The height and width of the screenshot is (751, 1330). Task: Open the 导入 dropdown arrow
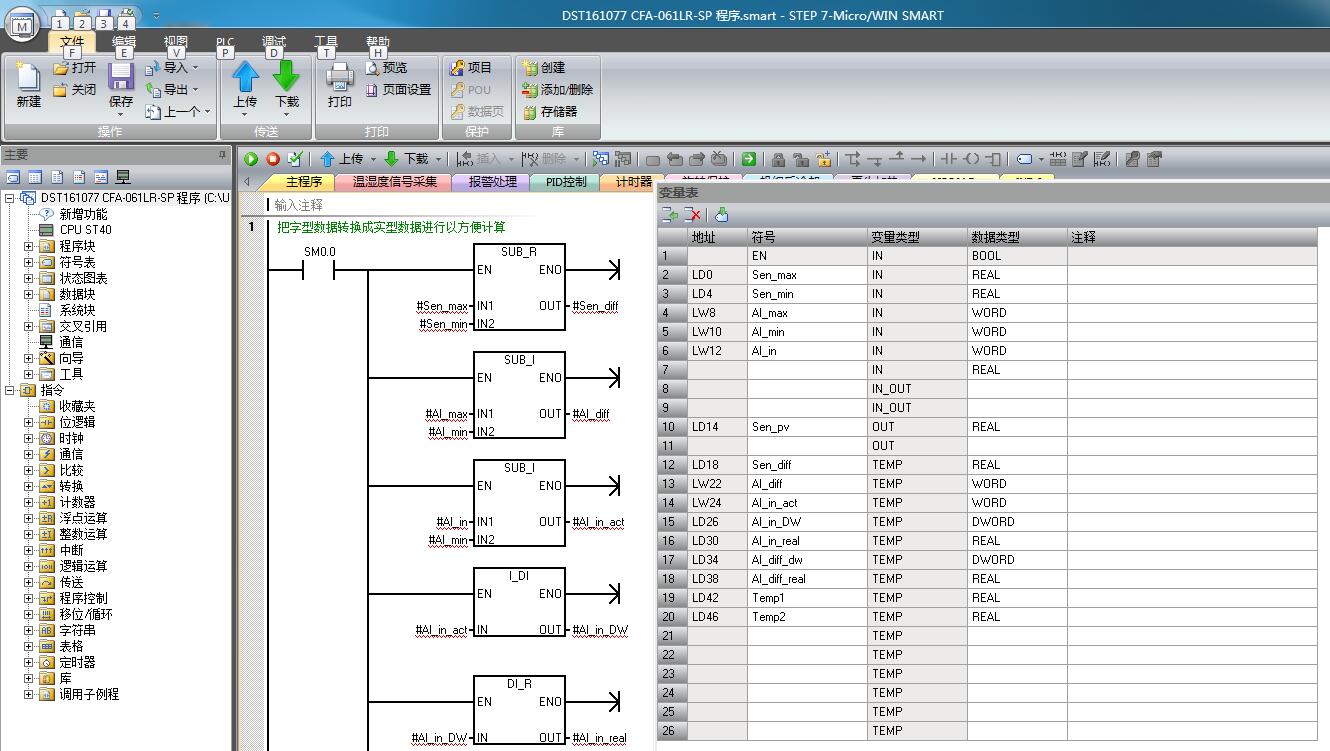[195, 68]
